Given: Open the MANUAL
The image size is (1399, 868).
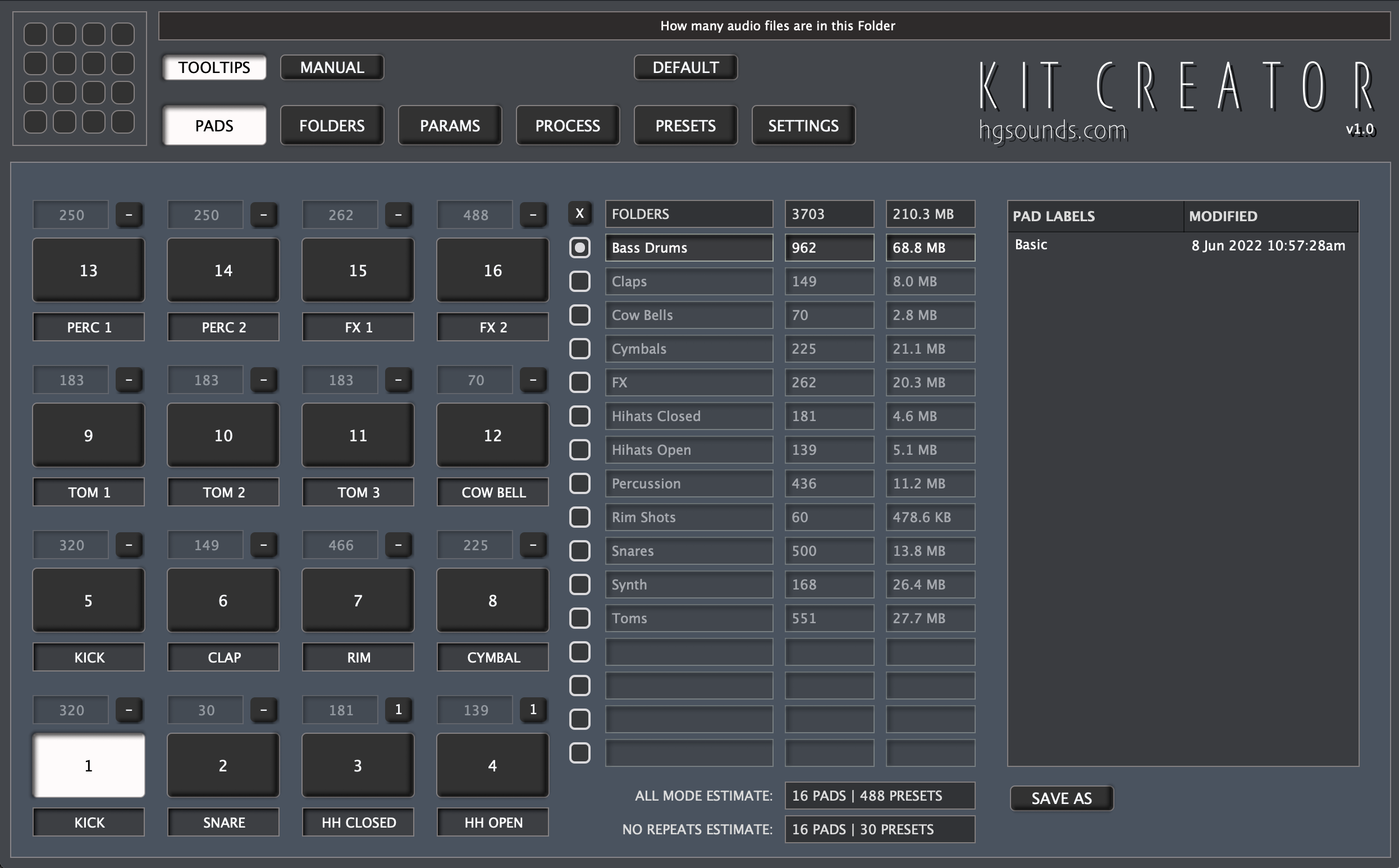Looking at the screenshot, I should coord(331,67).
